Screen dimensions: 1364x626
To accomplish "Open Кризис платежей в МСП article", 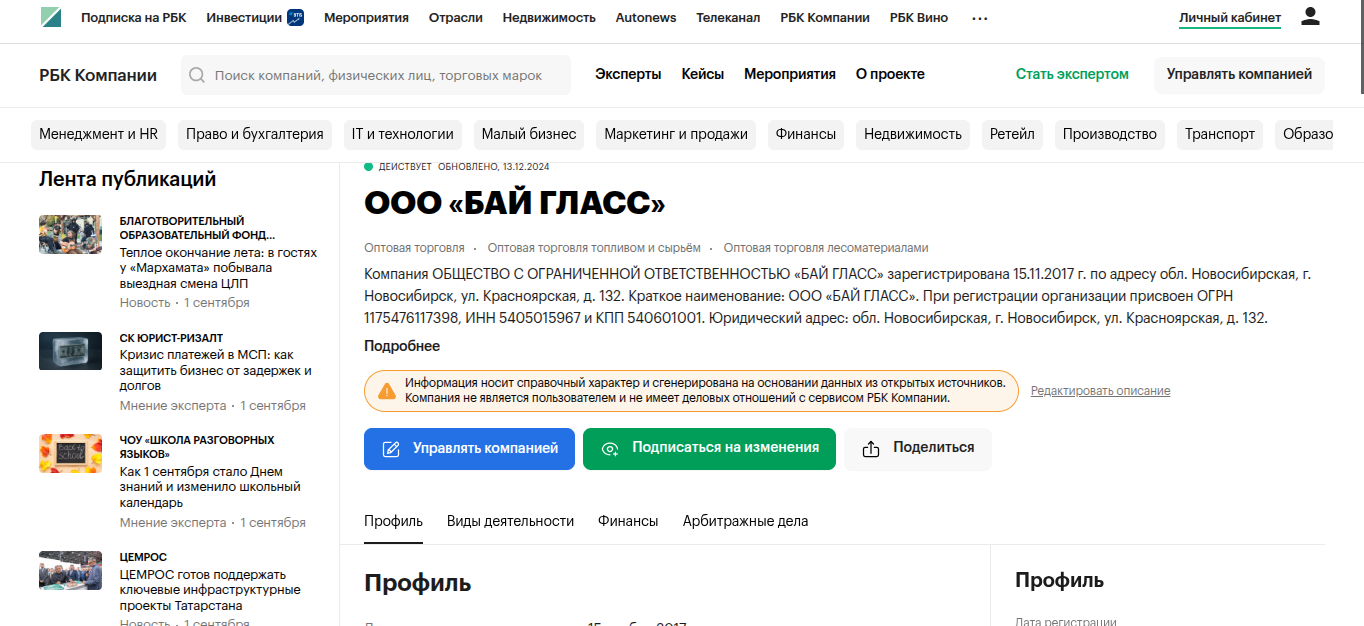I will pos(216,370).
